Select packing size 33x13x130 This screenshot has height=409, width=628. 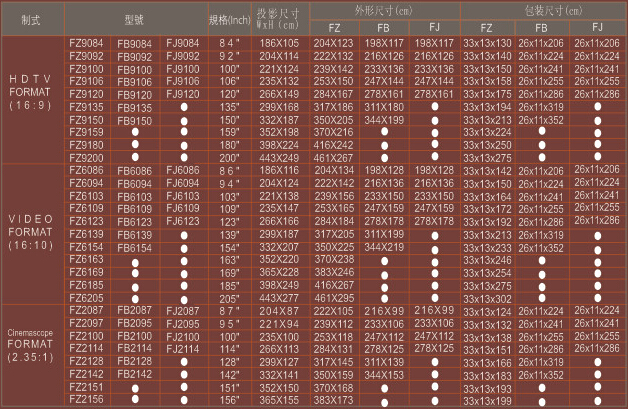(x=487, y=43)
